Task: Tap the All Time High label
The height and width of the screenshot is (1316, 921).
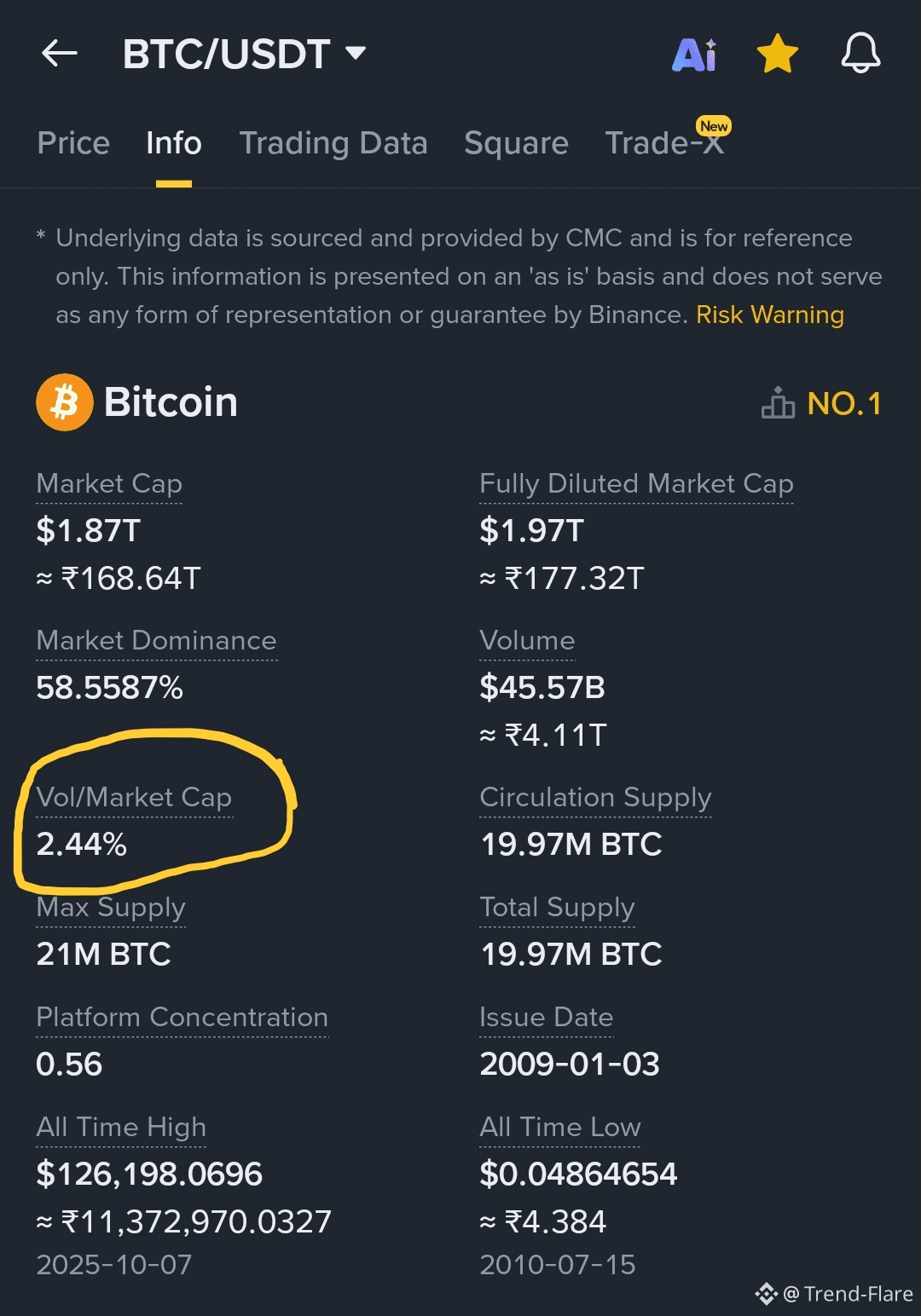Action: [x=121, y=1128]
